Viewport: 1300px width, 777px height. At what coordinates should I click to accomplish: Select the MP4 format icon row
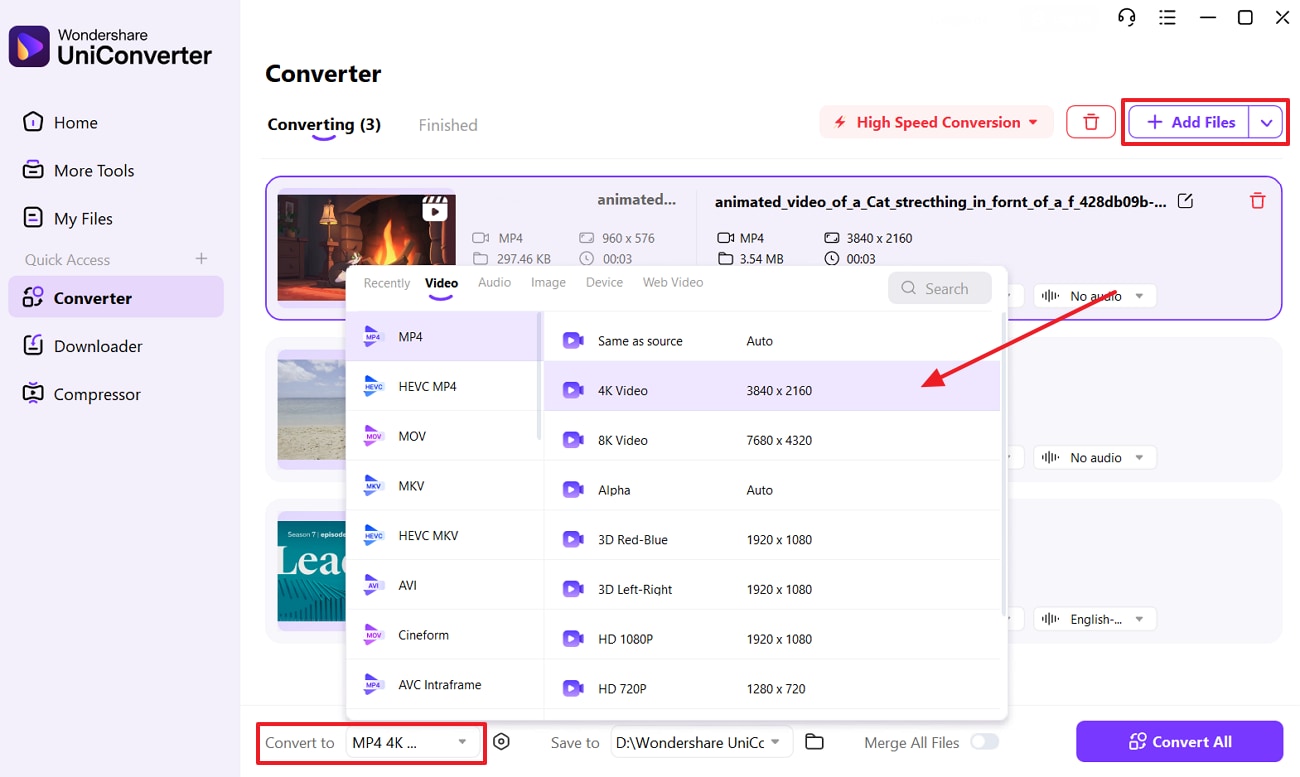442,337
